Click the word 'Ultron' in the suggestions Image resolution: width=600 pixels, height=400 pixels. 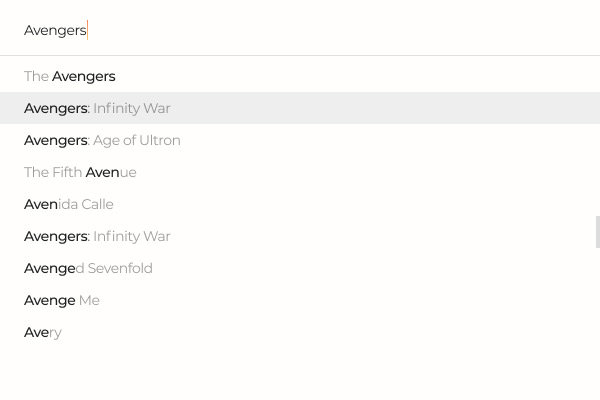pos(160,140)
